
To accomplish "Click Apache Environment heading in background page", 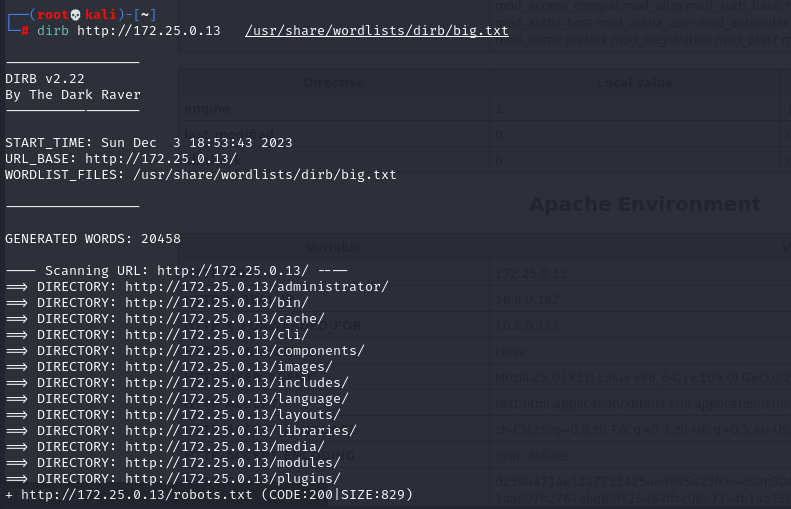I will [x=645, y=204].
